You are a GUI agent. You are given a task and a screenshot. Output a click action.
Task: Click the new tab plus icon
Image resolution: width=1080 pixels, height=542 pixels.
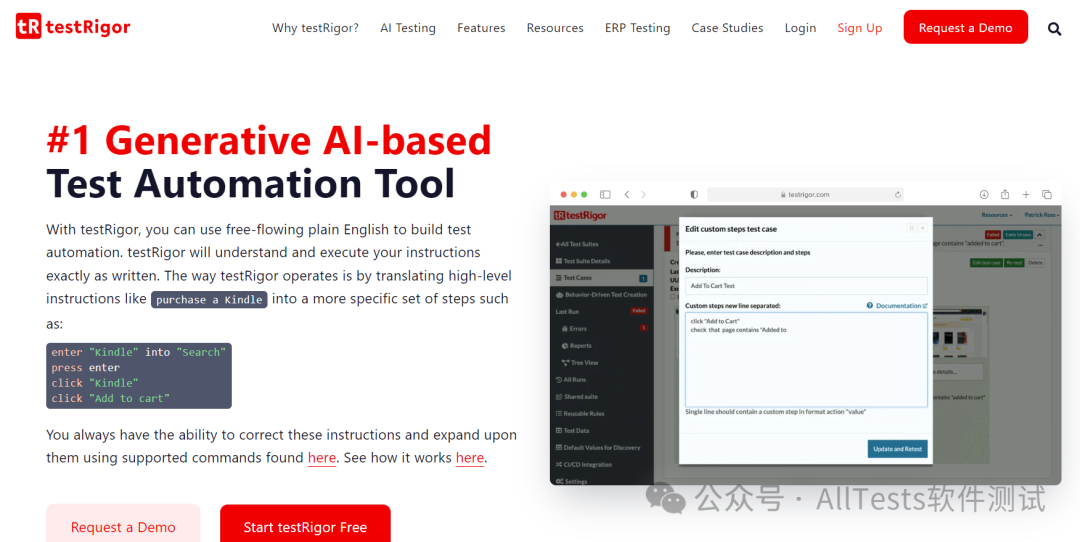(1026, 194)
